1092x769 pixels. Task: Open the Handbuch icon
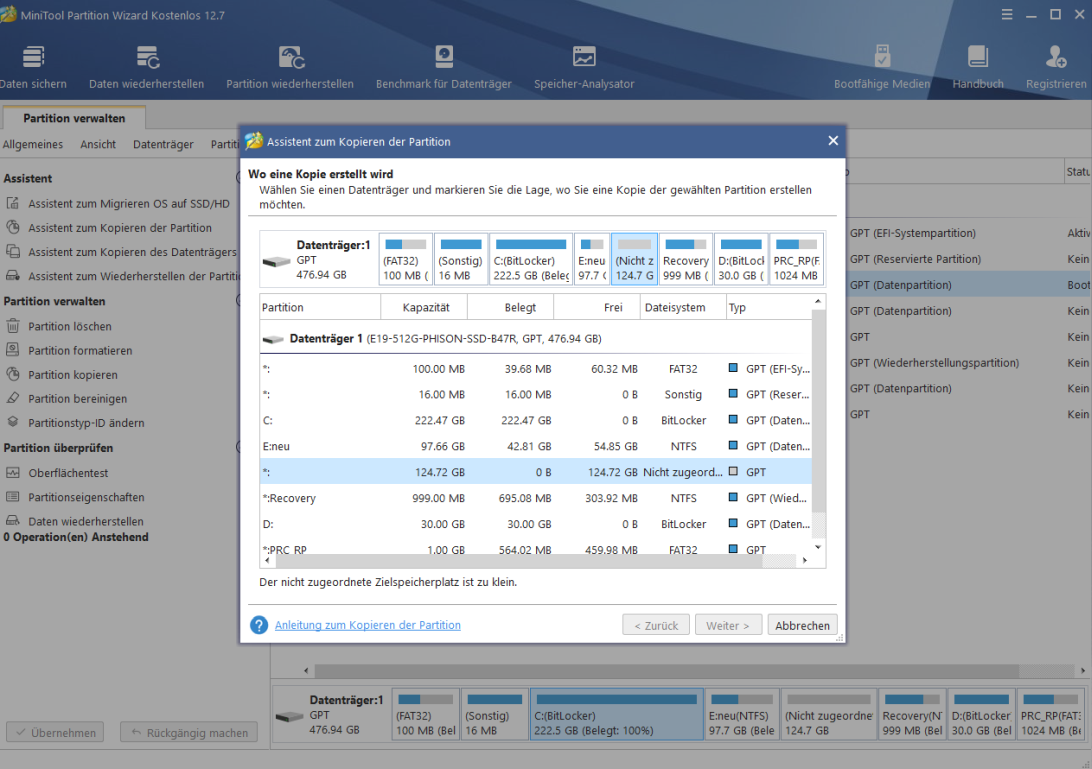pos(978,68)
